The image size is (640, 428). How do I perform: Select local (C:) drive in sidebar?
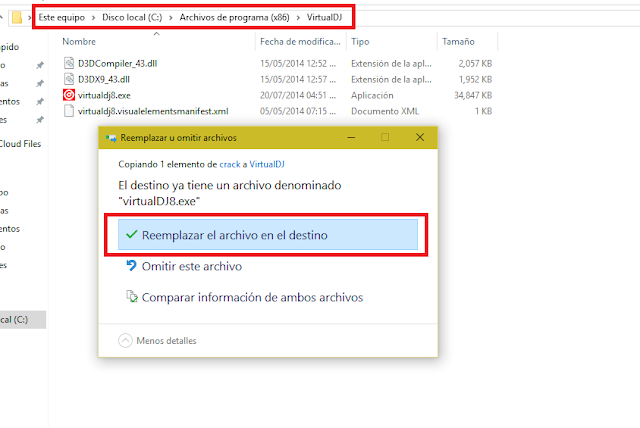23,319
